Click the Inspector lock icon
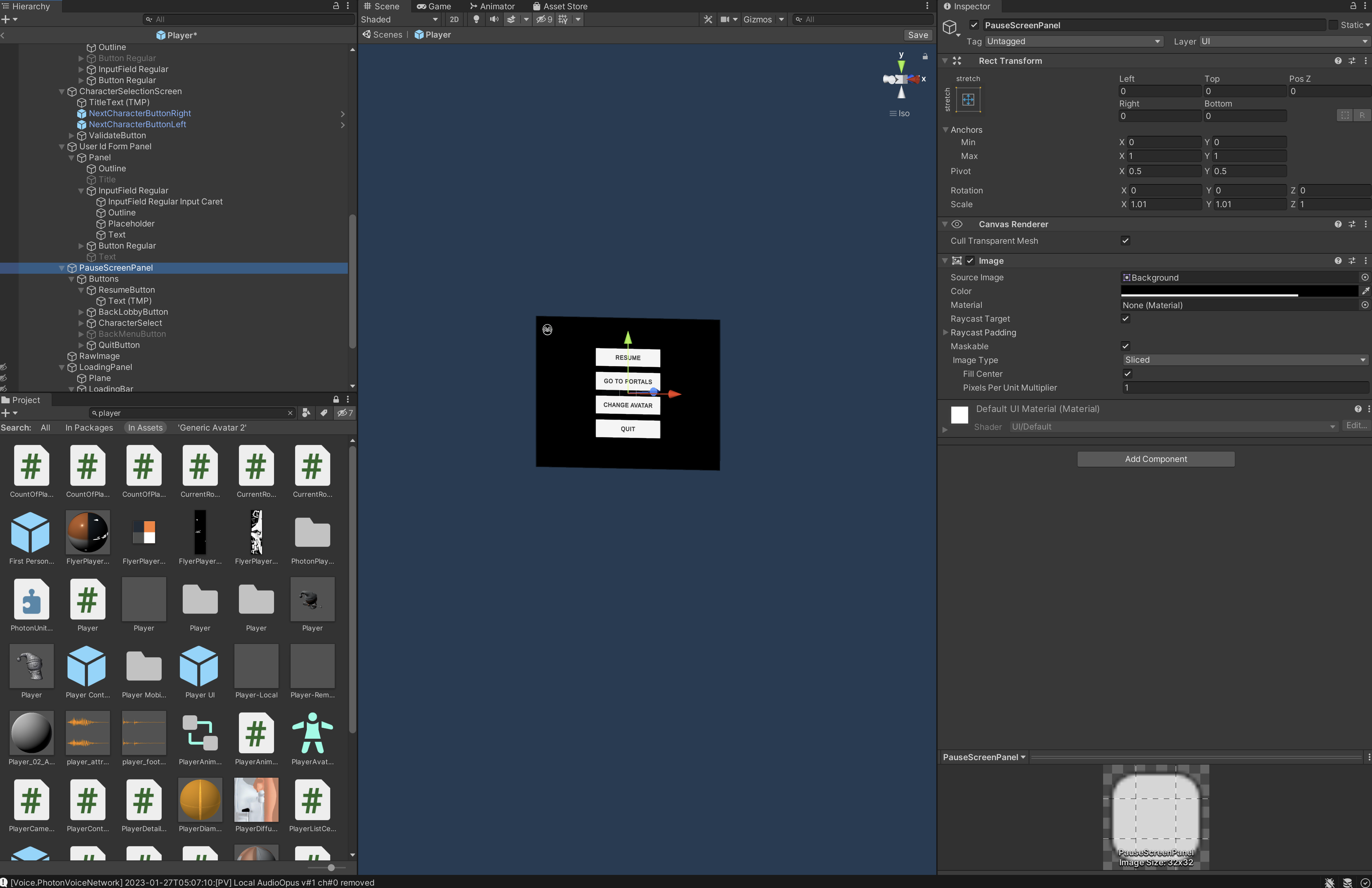Image resolution: width=1372 pixels, height=888 pixels. [1353, 6]
